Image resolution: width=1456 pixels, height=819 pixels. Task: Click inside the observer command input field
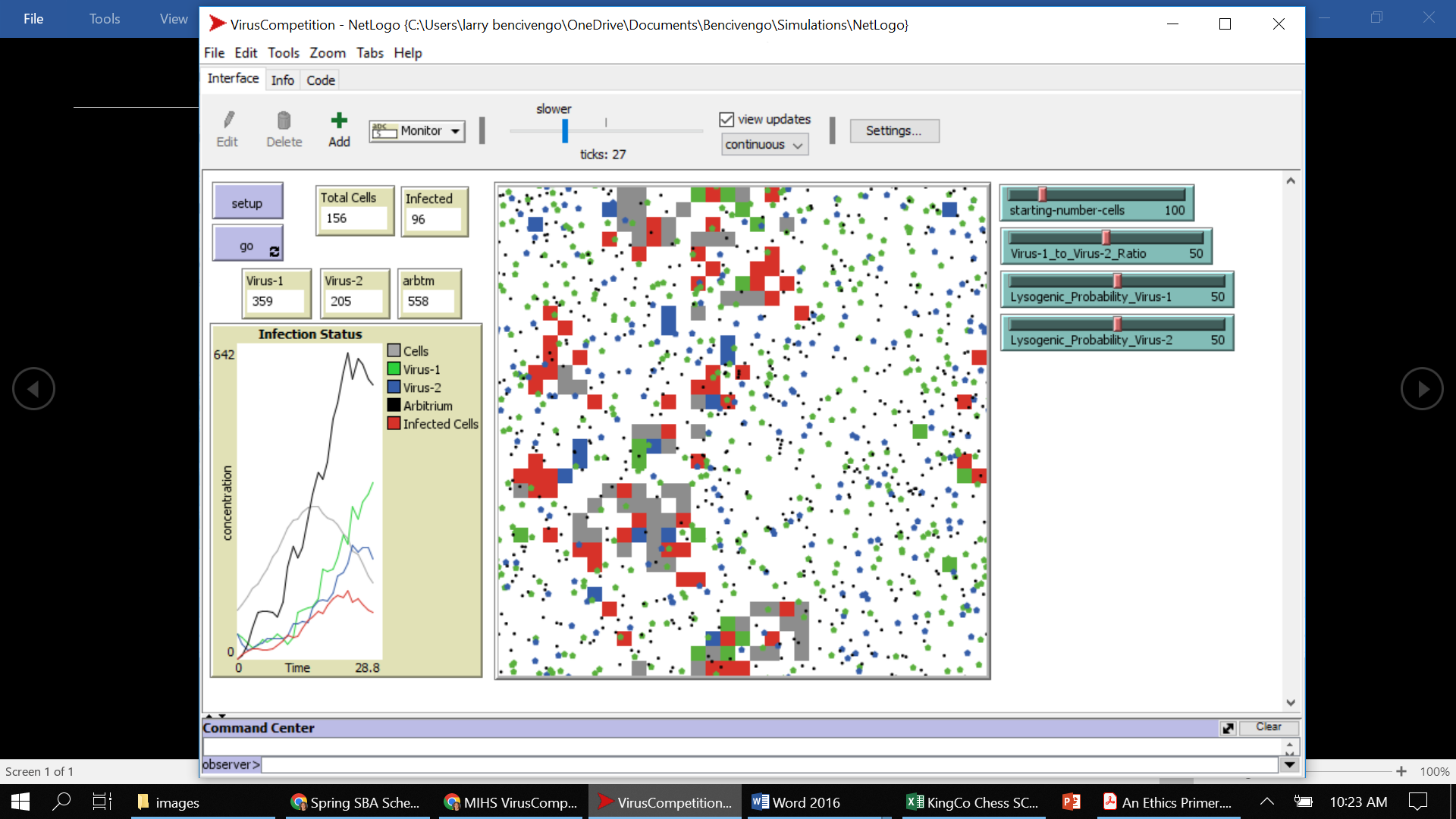[682, 764]
